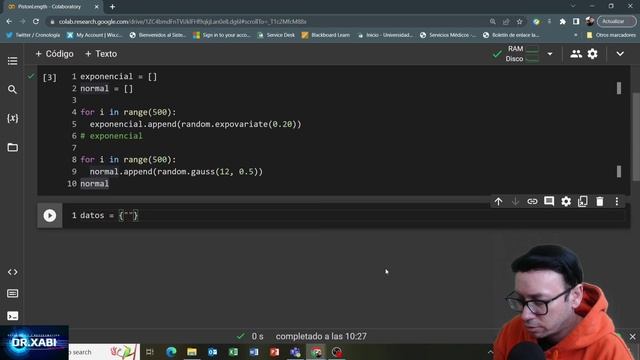Focus the colab.research.google.com address bar

point(269,22)
